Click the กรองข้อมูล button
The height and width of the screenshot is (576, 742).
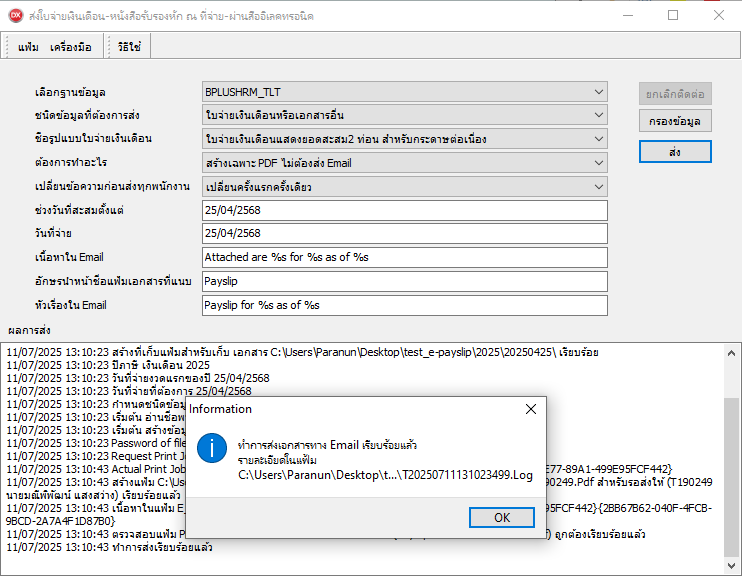[x=675, y=121]
